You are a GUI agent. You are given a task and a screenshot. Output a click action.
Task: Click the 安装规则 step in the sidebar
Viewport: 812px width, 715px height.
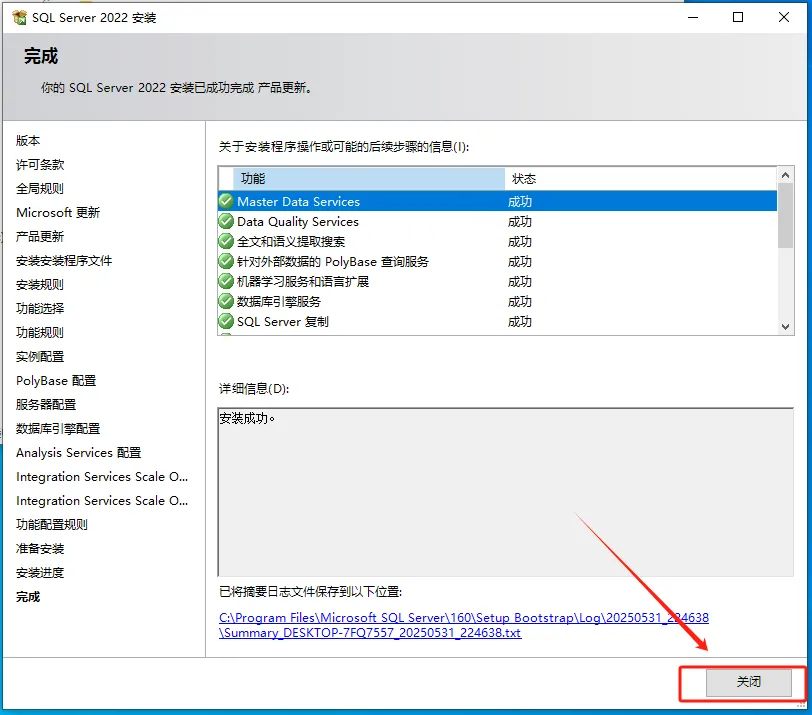coord(40,284)
